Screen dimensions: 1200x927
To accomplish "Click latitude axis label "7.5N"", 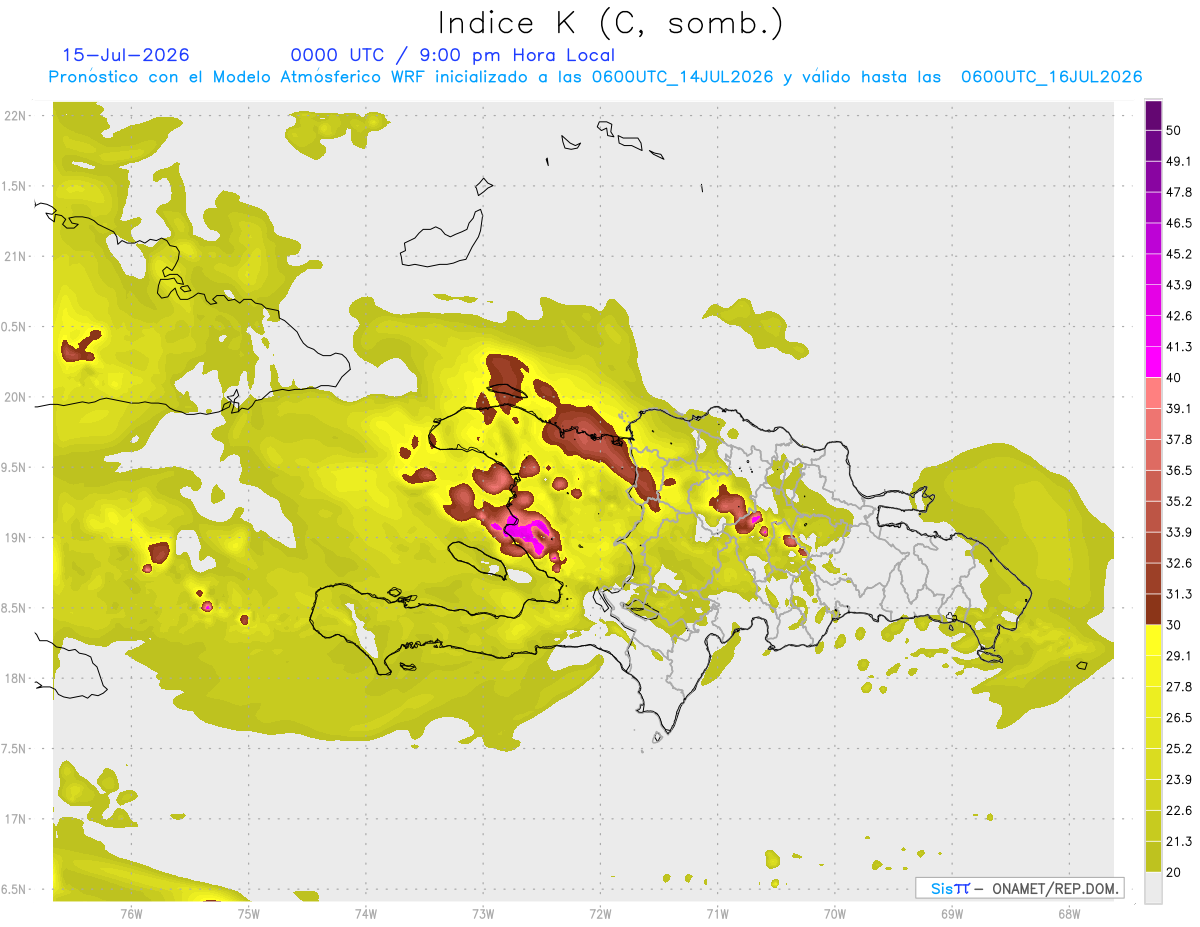I will [x=13, y=748].
